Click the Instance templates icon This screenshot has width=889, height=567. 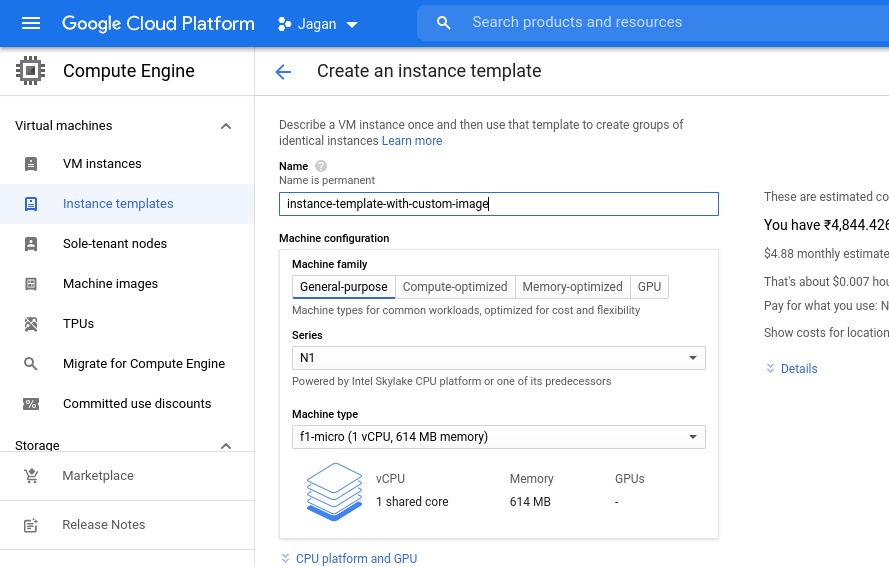(31, 204)
